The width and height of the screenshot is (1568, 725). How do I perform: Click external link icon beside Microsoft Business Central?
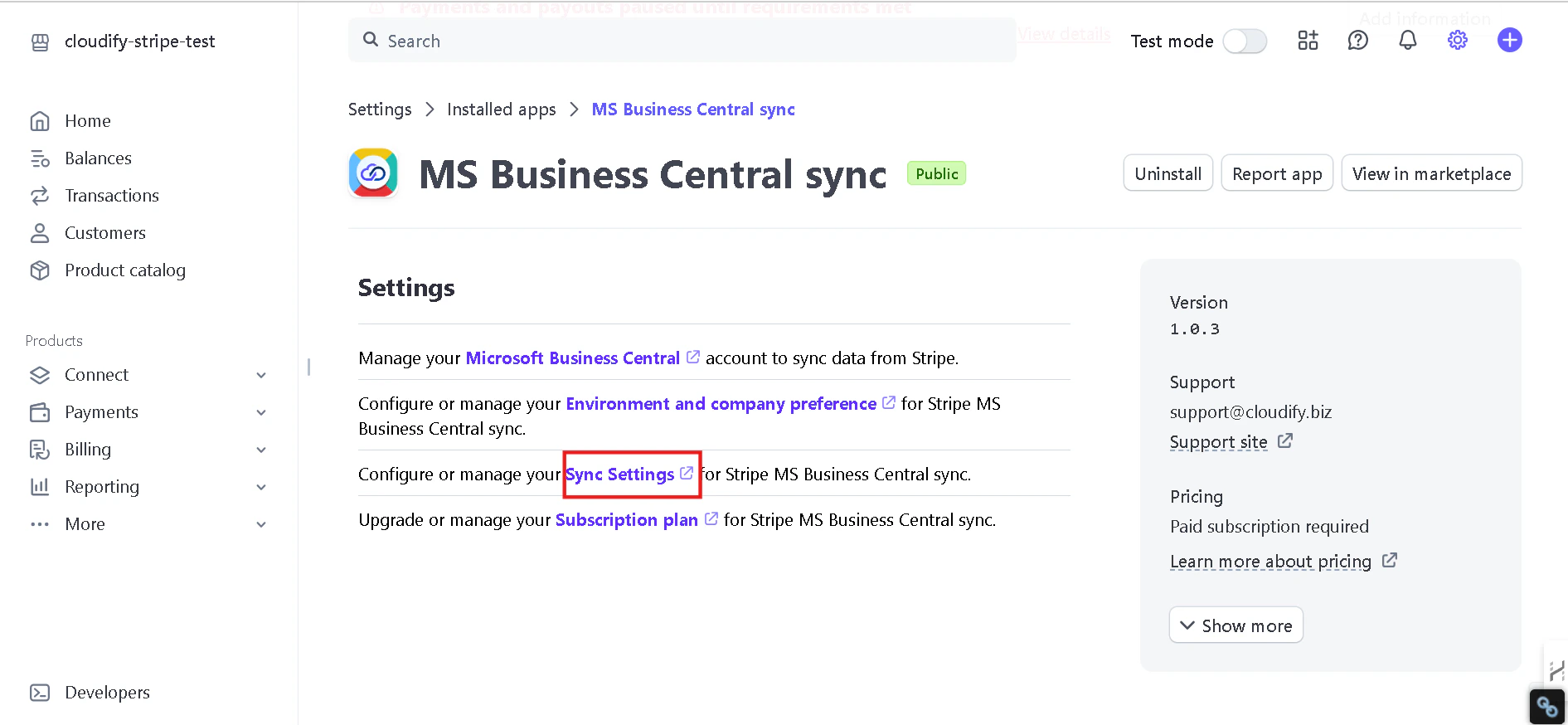click(693, 357)
